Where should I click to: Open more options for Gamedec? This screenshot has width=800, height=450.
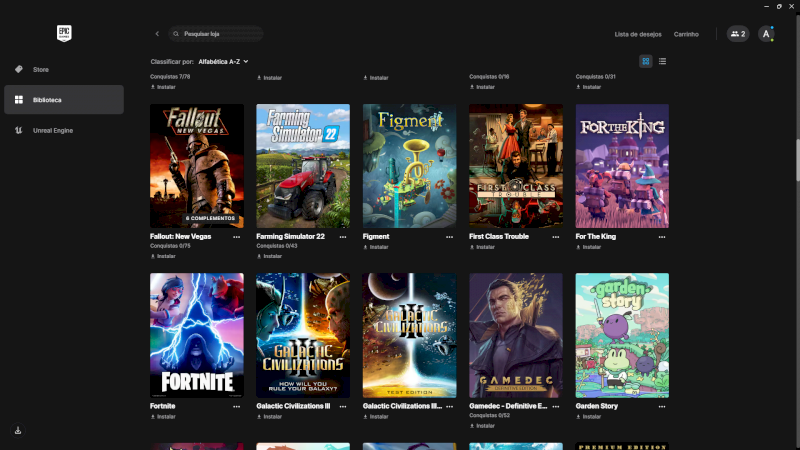[x=556, y=407]
